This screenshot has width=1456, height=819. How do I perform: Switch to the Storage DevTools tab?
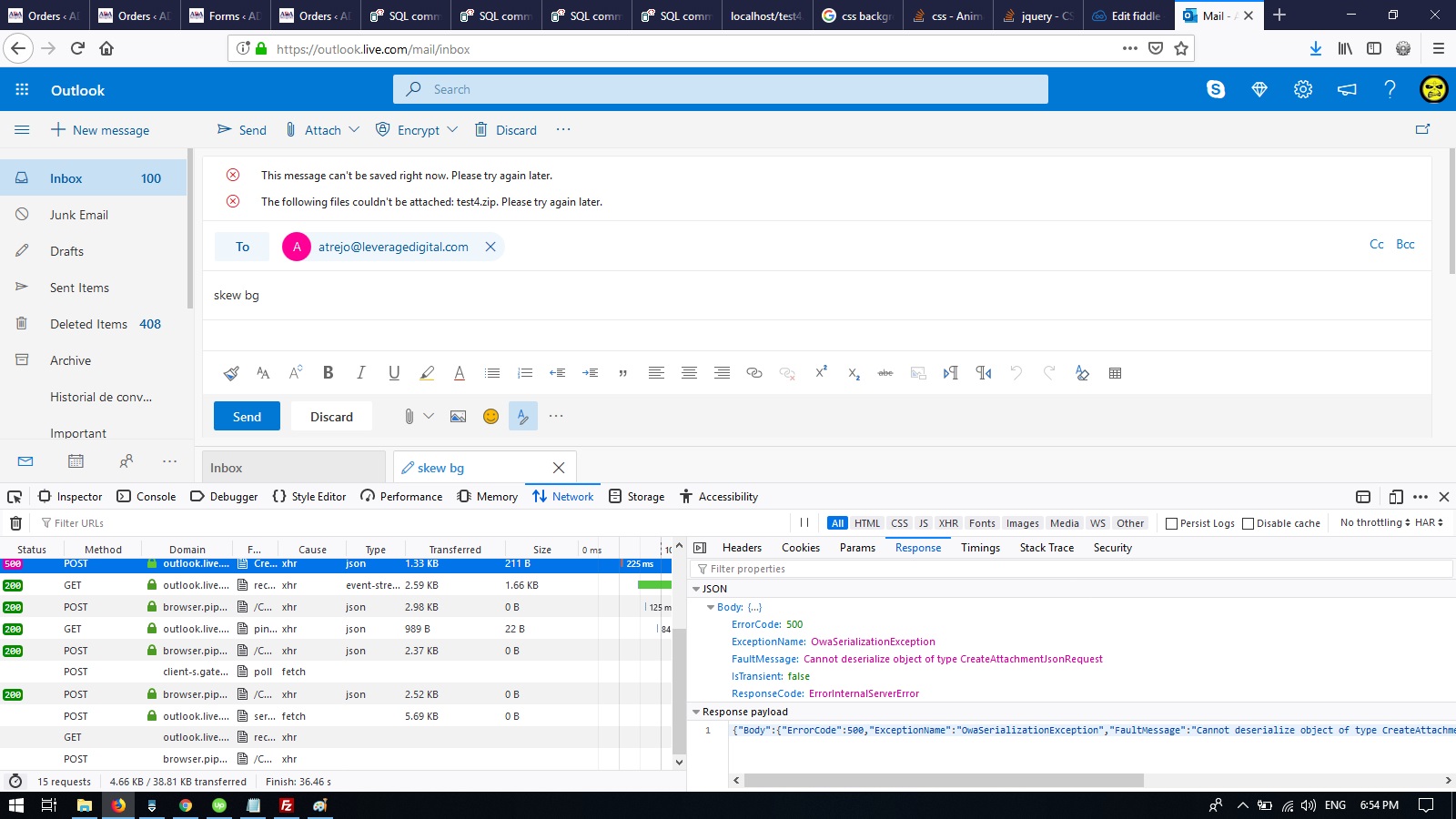(x=636, y=497)
